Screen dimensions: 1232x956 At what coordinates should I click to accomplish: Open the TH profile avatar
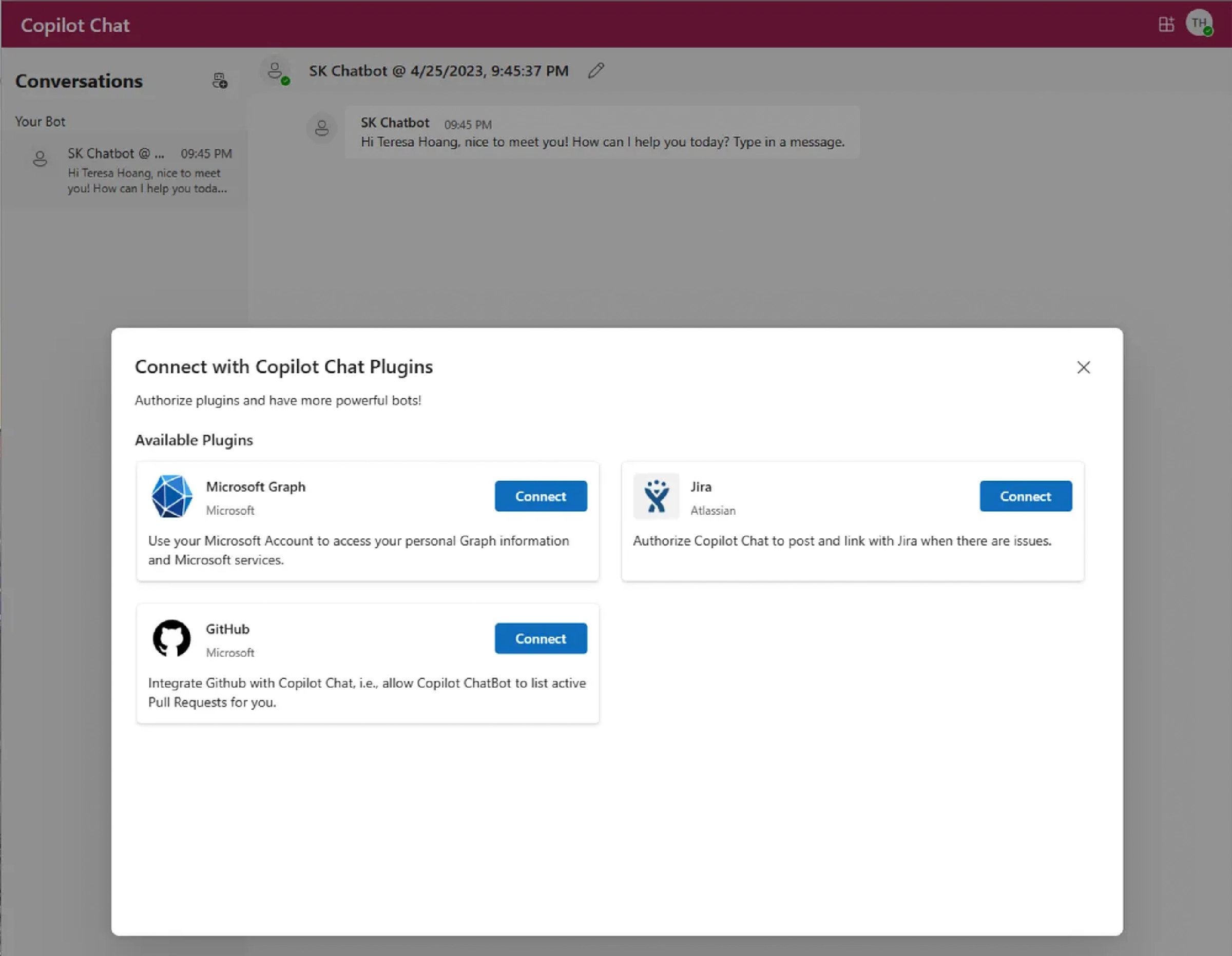click(1199, 24)
